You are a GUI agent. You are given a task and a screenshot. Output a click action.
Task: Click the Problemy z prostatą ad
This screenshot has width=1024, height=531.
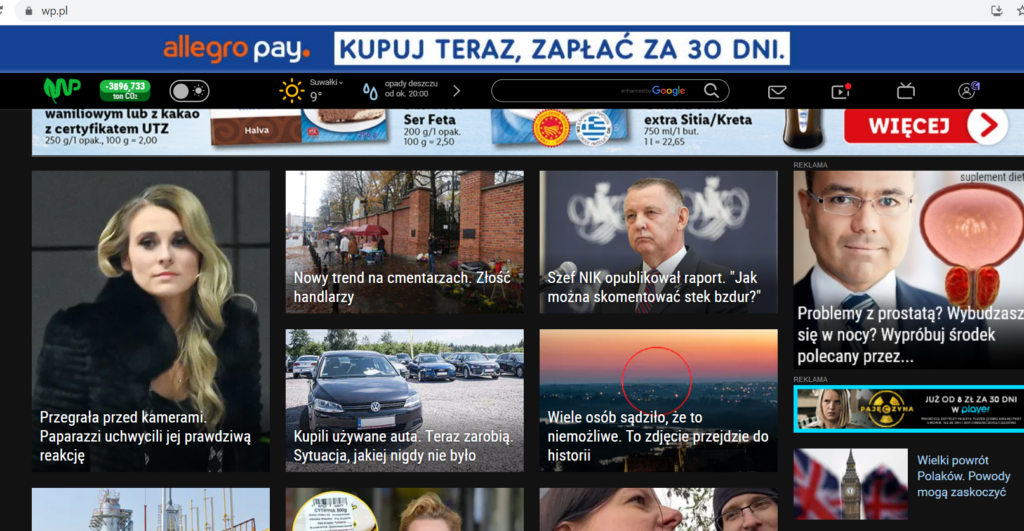point(908,270)
